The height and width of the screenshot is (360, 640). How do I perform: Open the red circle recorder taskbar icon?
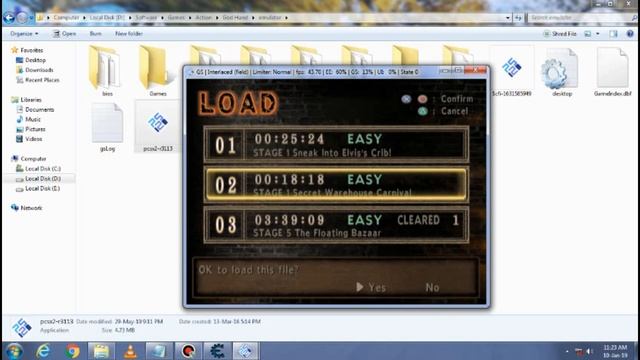pos(188,351)
